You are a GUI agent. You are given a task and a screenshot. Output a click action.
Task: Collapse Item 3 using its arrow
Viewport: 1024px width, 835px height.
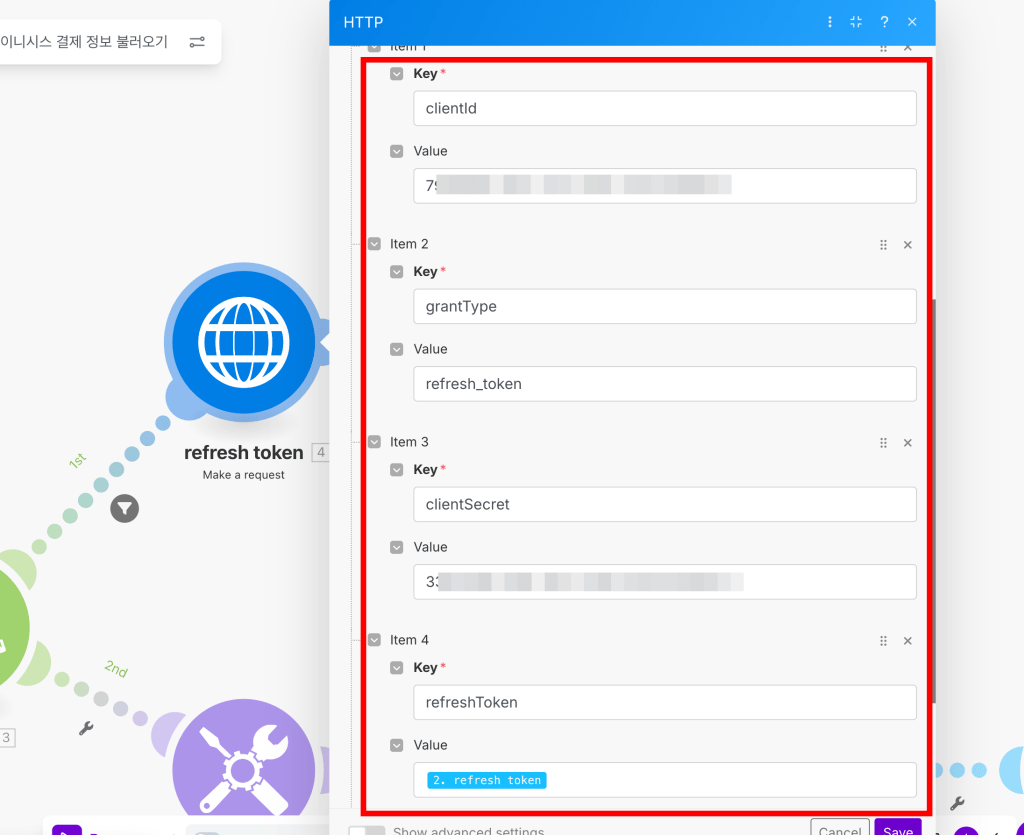click(x=375, y=442)
